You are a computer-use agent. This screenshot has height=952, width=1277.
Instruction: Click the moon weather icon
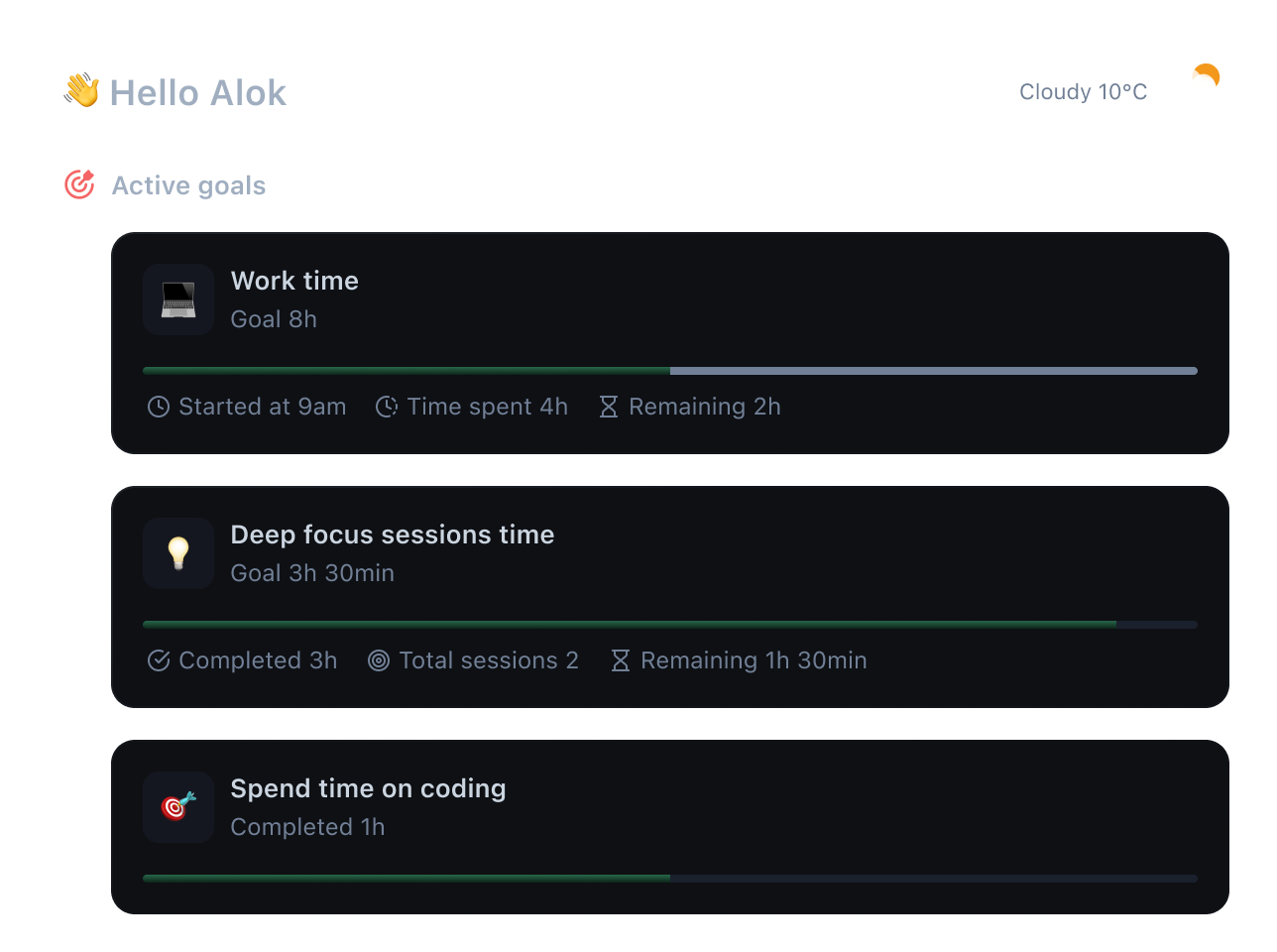(1206, 76)
